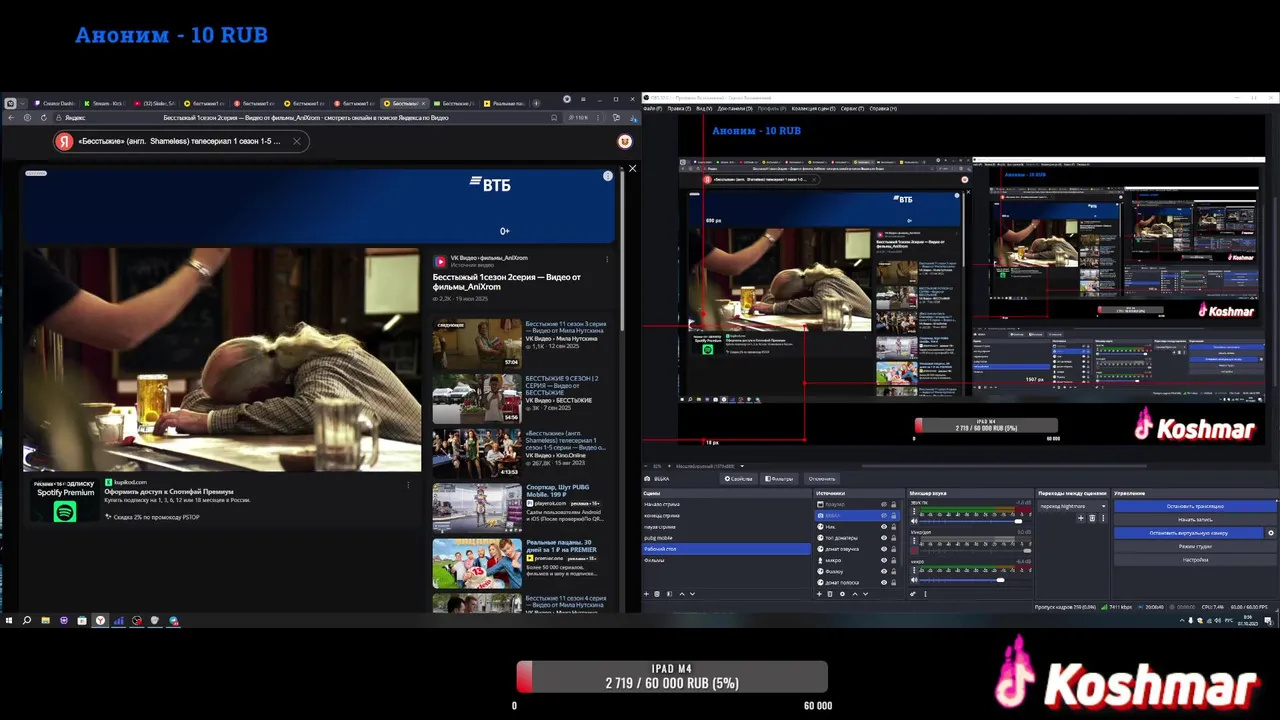Open the browser tab list dropdown arrow
This screenshot has width=1280, height=720.
click(22, 103)
